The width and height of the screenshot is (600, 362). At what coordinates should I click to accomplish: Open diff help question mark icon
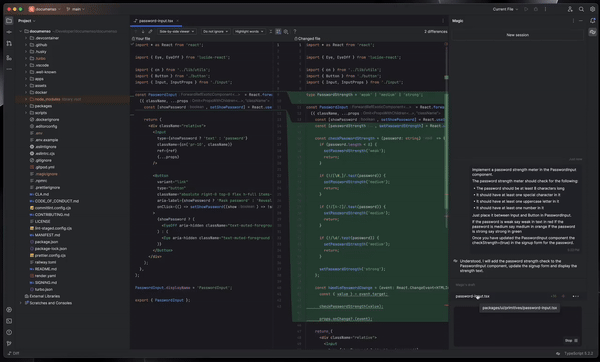click(295, 31)
